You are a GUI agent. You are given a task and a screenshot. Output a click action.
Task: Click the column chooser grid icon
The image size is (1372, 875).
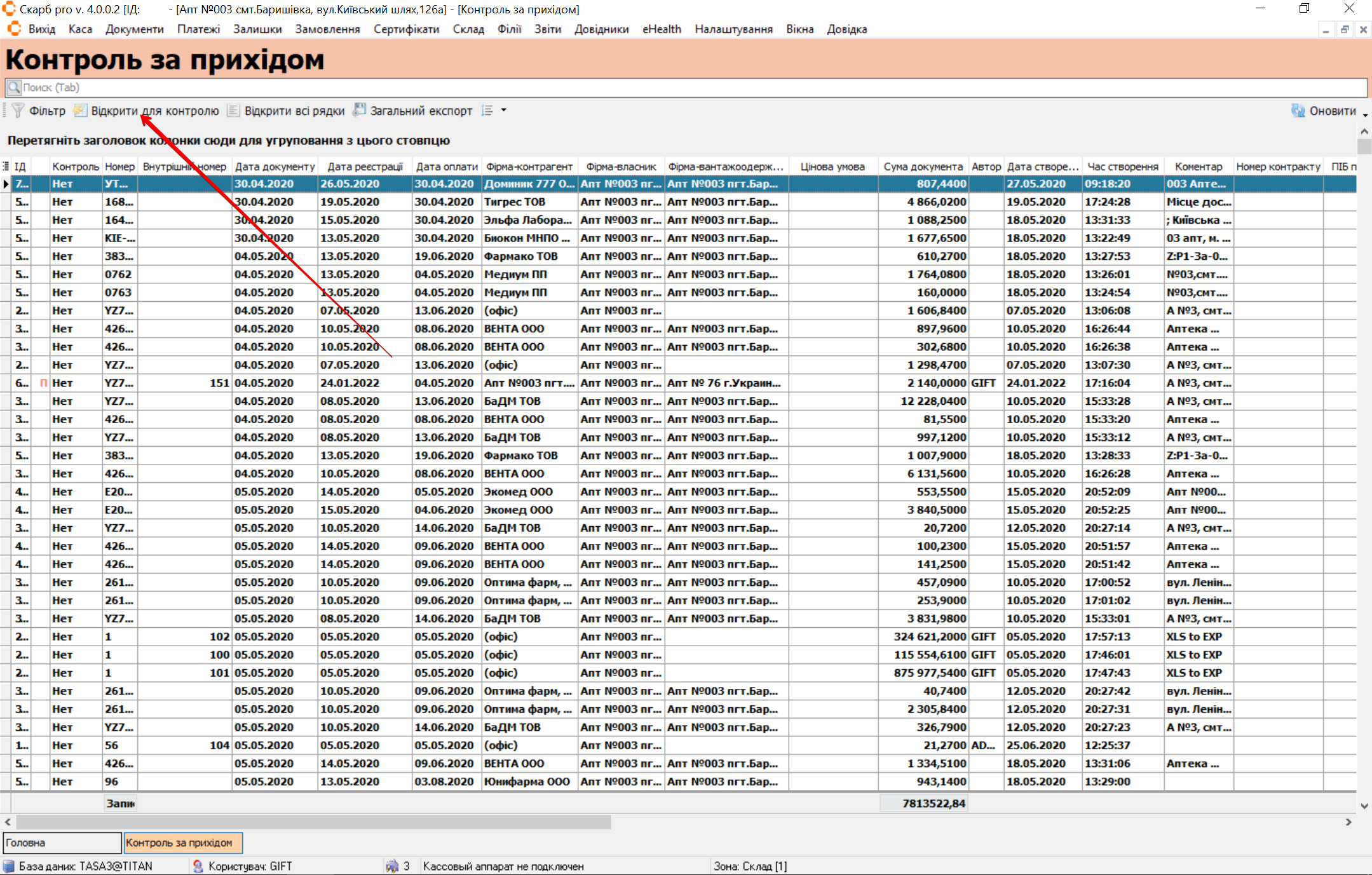[x=6, y=166]
